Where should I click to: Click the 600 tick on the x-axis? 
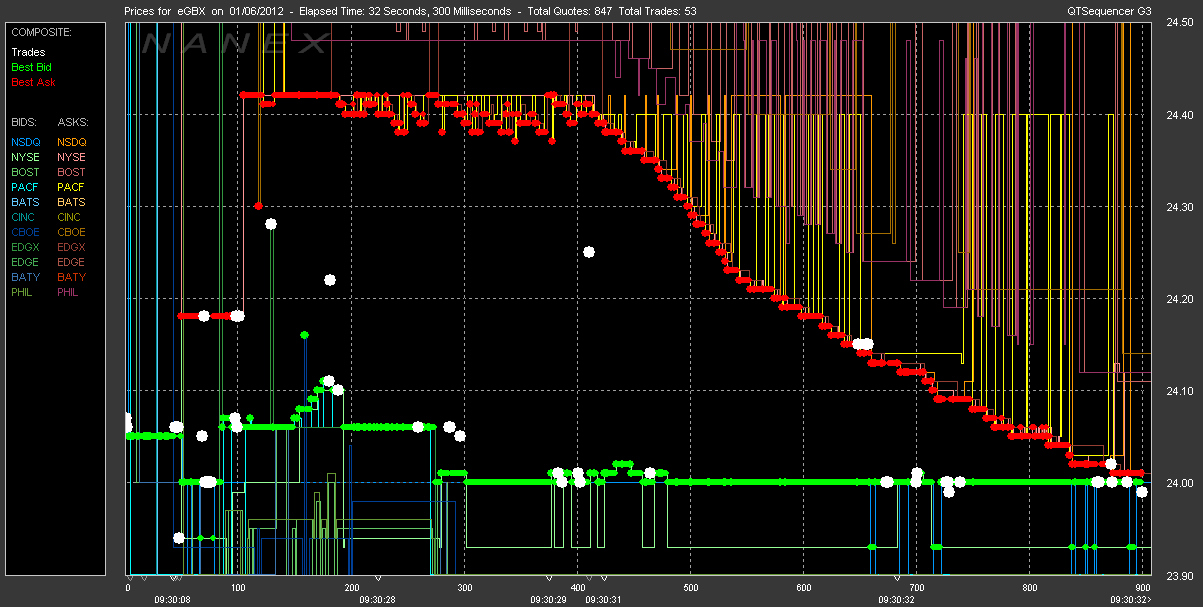pos(803,588)
